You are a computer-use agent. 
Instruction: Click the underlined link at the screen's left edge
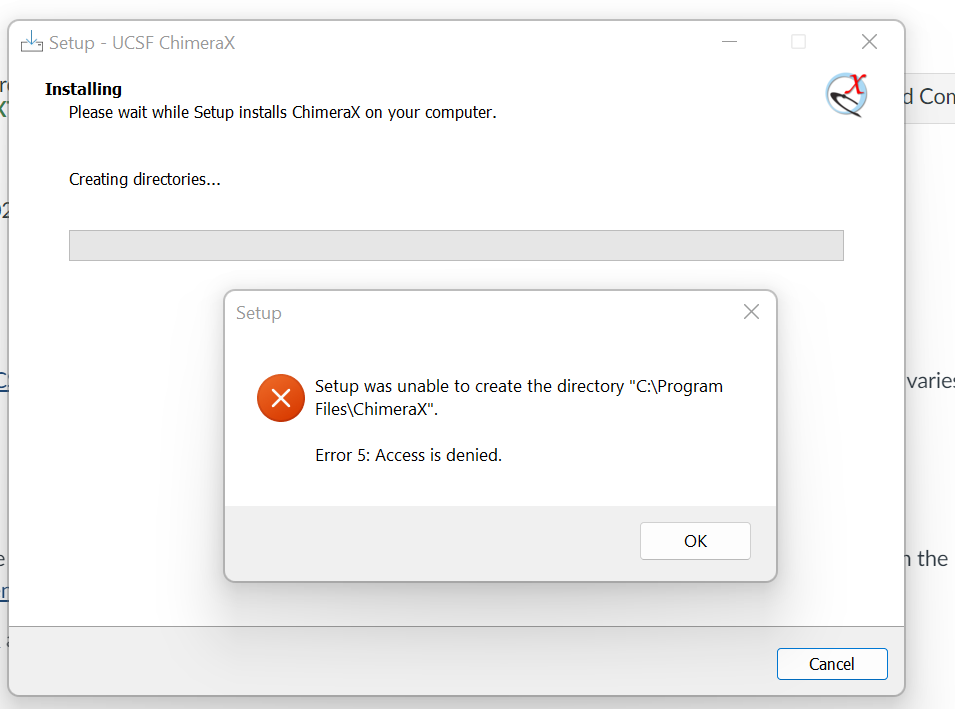(5, 381)
